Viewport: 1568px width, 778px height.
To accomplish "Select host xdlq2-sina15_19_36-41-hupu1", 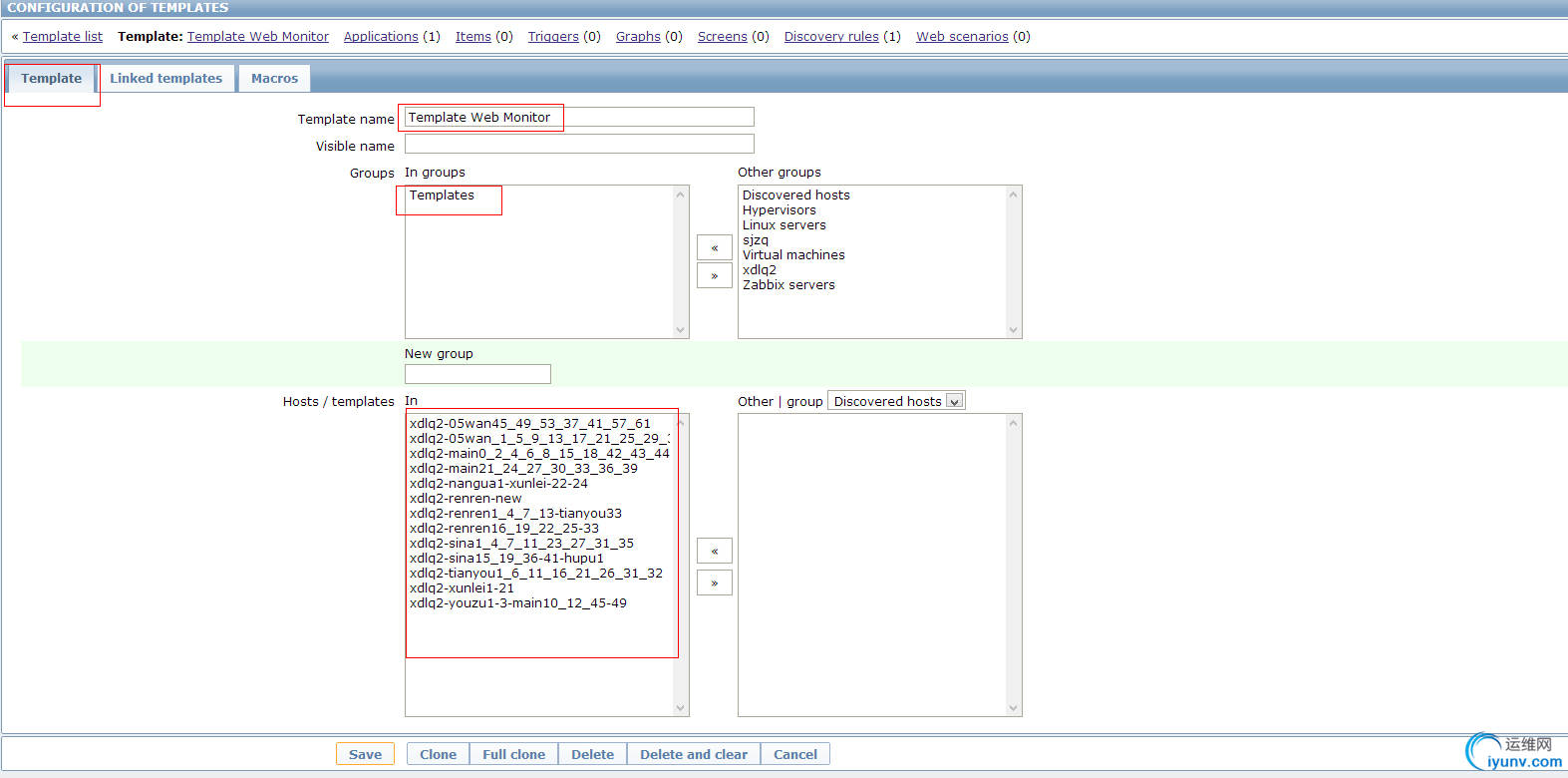I will click(506, 559).
